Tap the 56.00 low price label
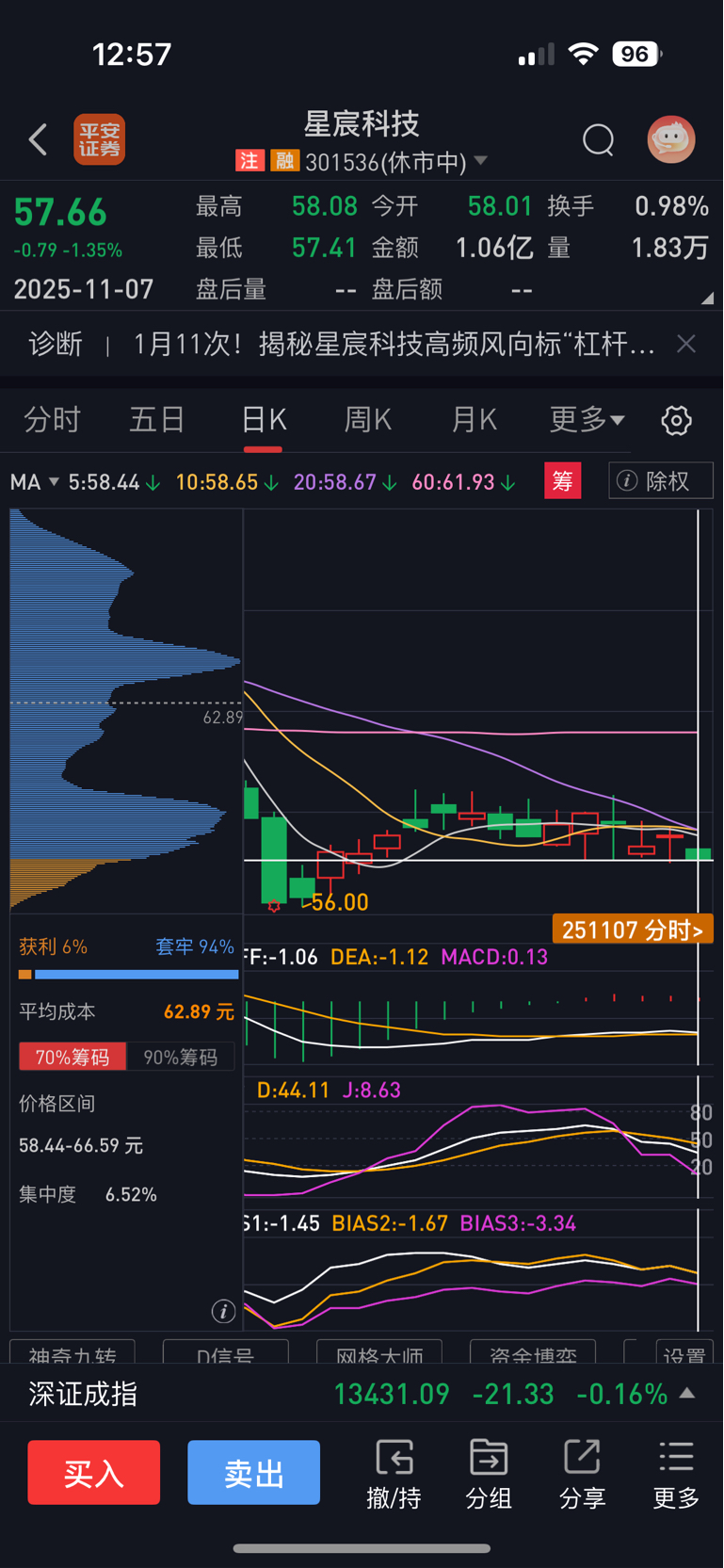Viewport: 724px width, 1568px height. (x=339, y=902)
